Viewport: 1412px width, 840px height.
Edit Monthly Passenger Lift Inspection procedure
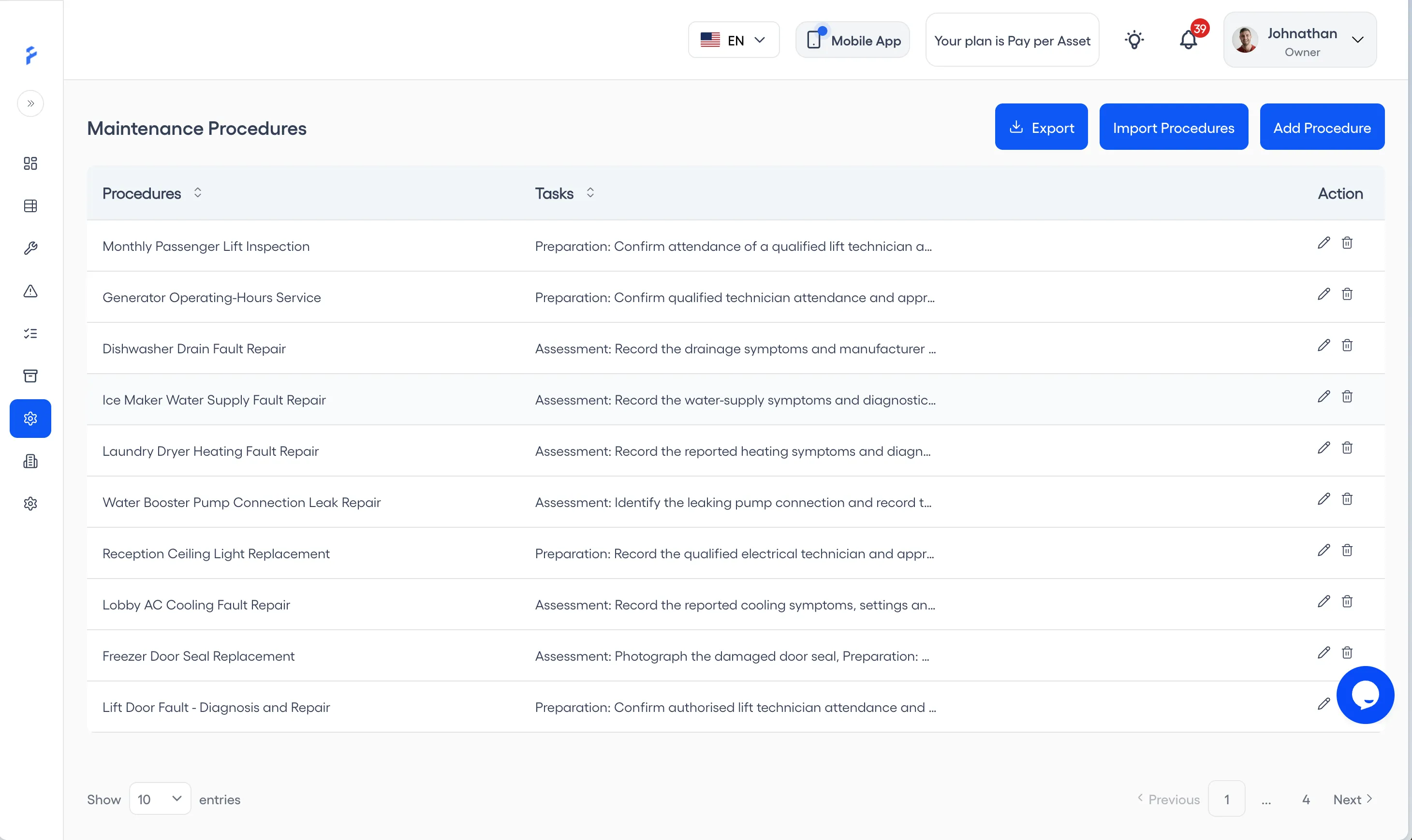1324,243
